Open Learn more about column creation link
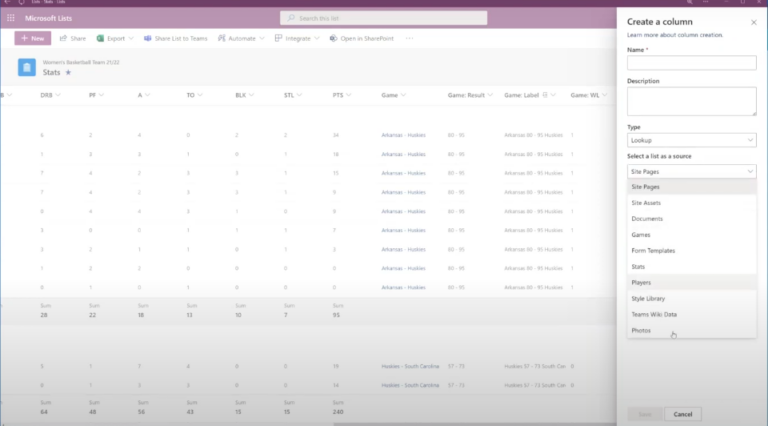Image resolution: width=768 pixels, height=426 pixels. (675, 35)
